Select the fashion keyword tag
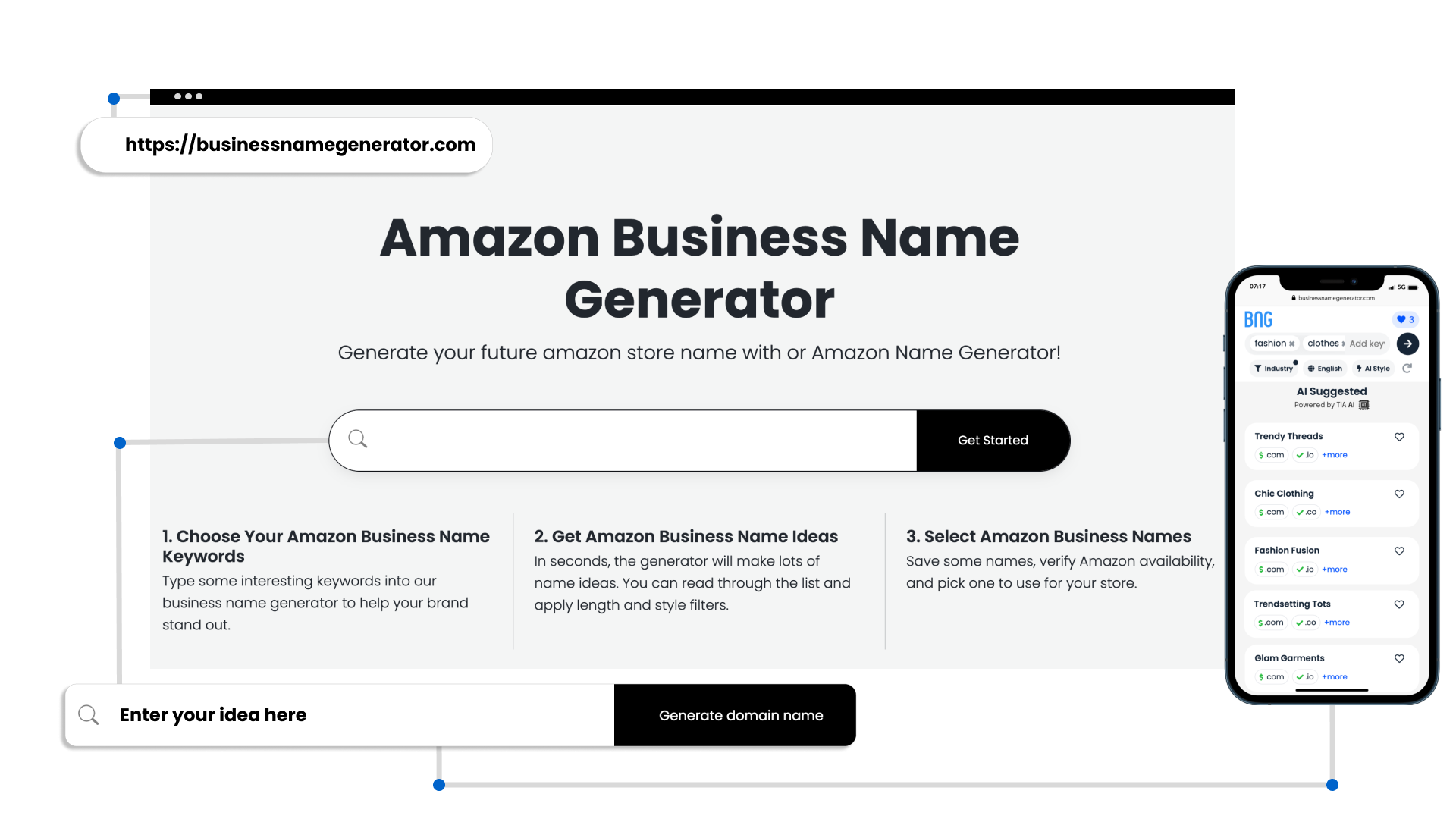1456x819 pixels. tap(1275, 343)
